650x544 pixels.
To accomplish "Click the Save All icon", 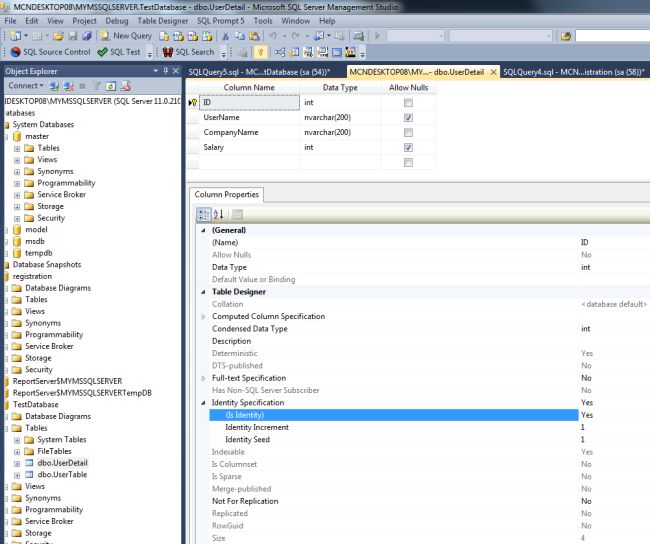I will 87,36.
